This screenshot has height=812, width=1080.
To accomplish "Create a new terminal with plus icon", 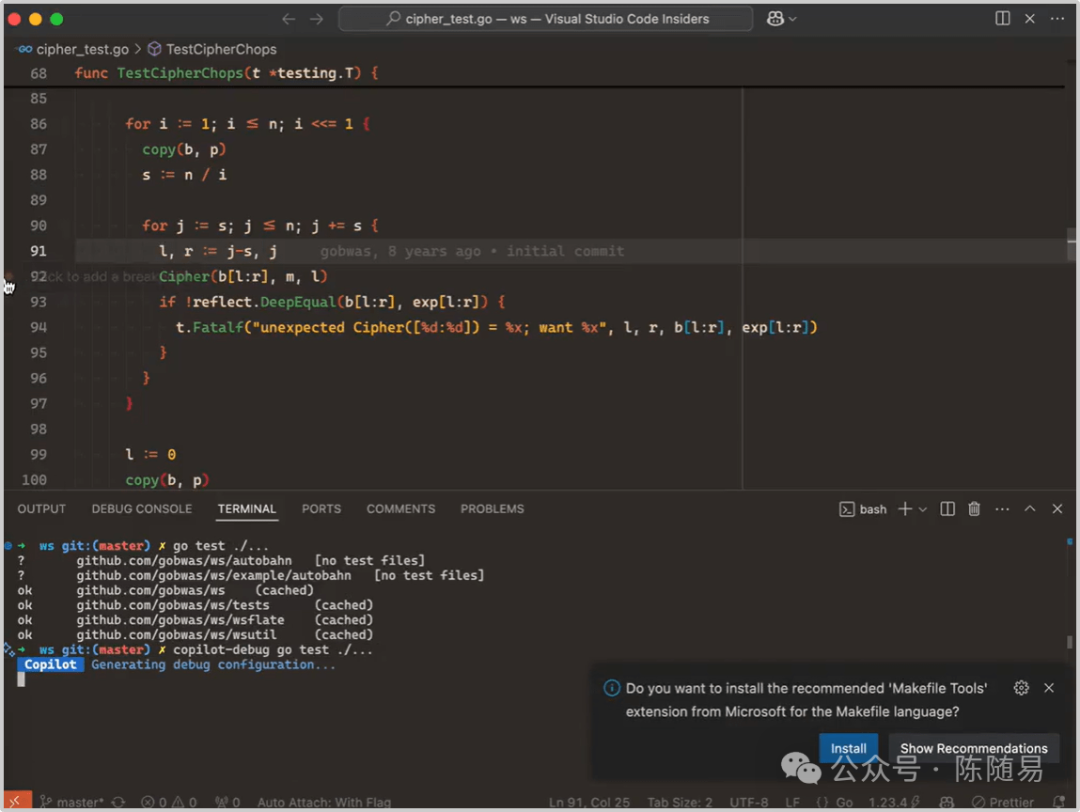I will pyautogui.click(x=905, y=509).
